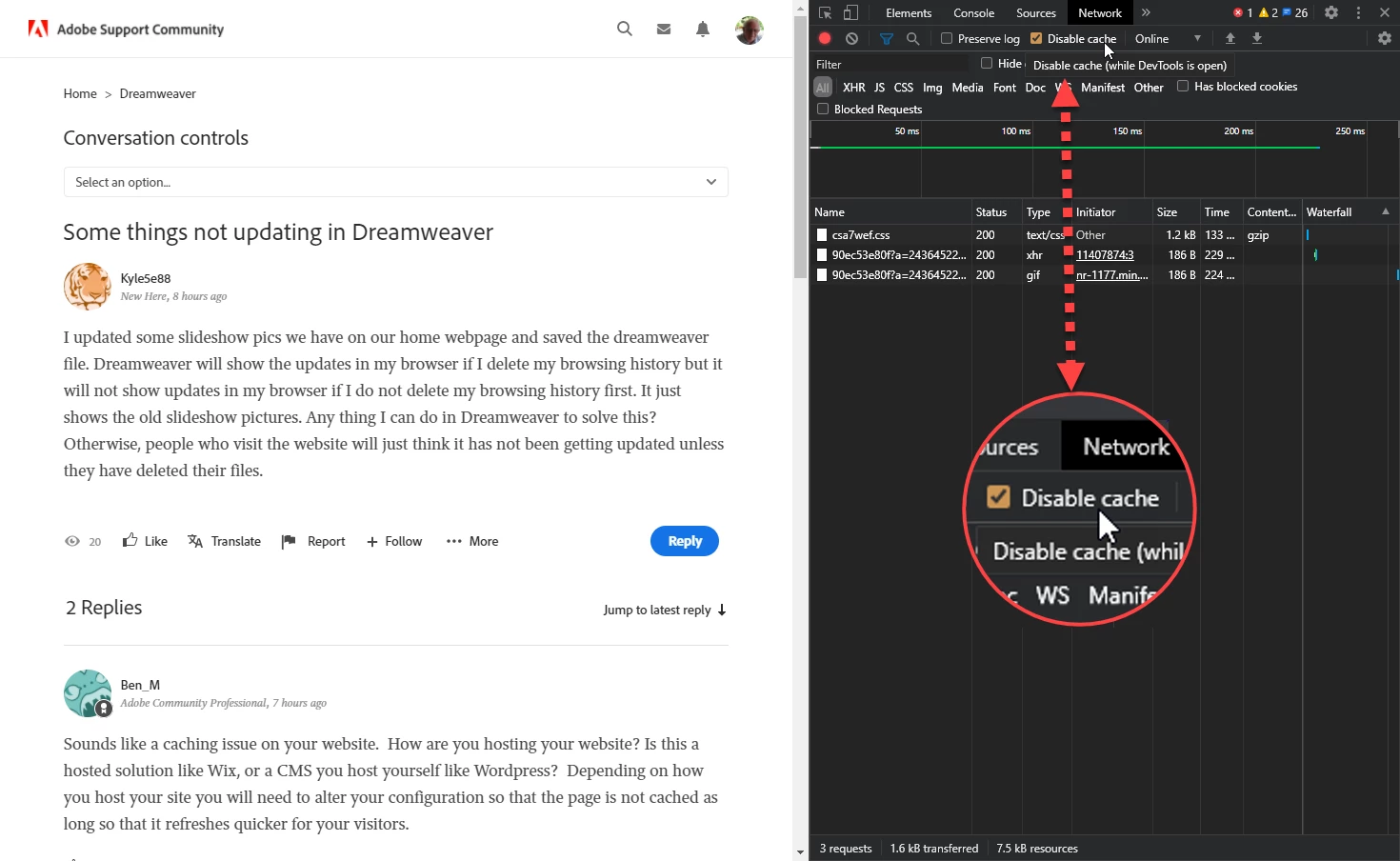This screenshot has width=1400, height=861.
Task: Toggle the network filter funnel icon
Action: point(887,38)
